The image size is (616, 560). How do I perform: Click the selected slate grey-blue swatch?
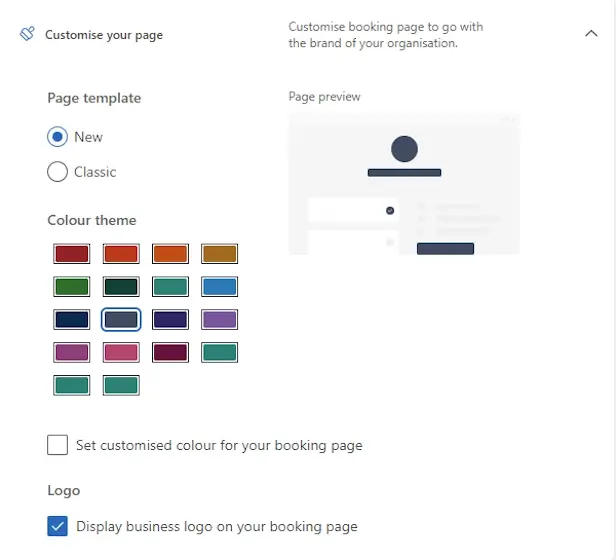[x=121, y=320]
